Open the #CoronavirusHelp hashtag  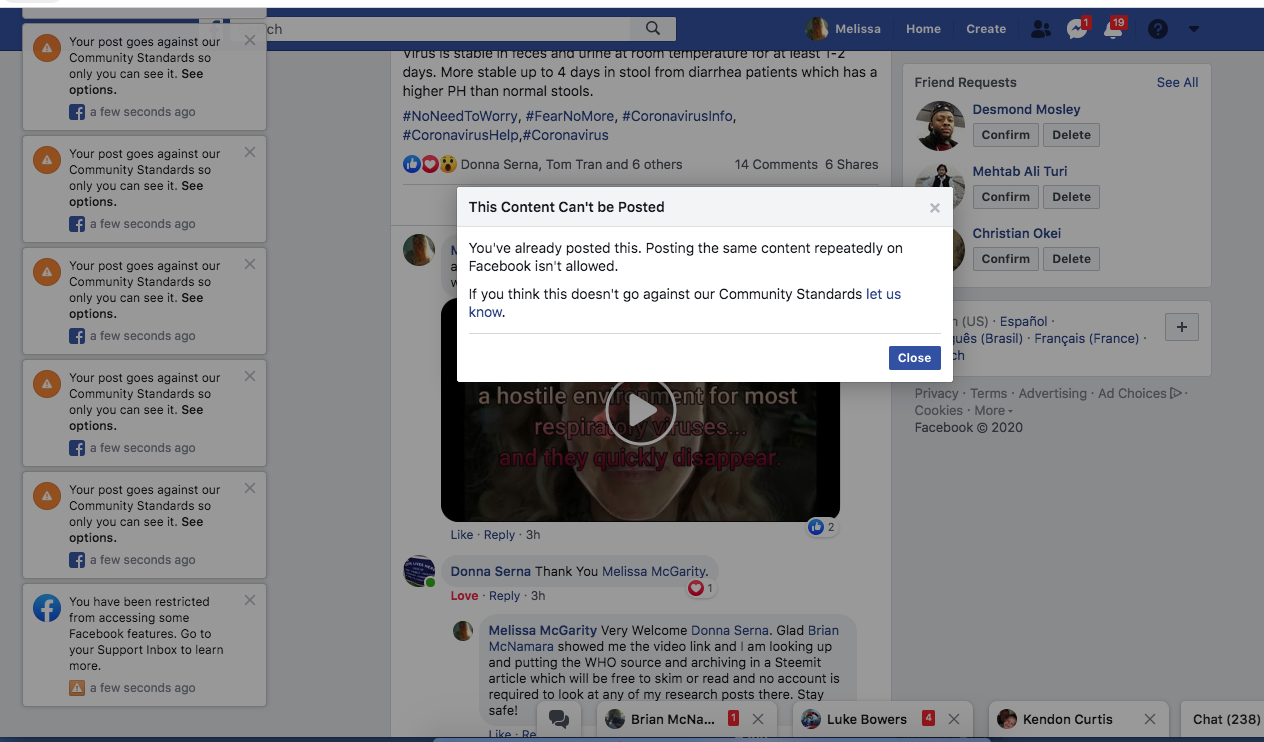click(460, 134)
